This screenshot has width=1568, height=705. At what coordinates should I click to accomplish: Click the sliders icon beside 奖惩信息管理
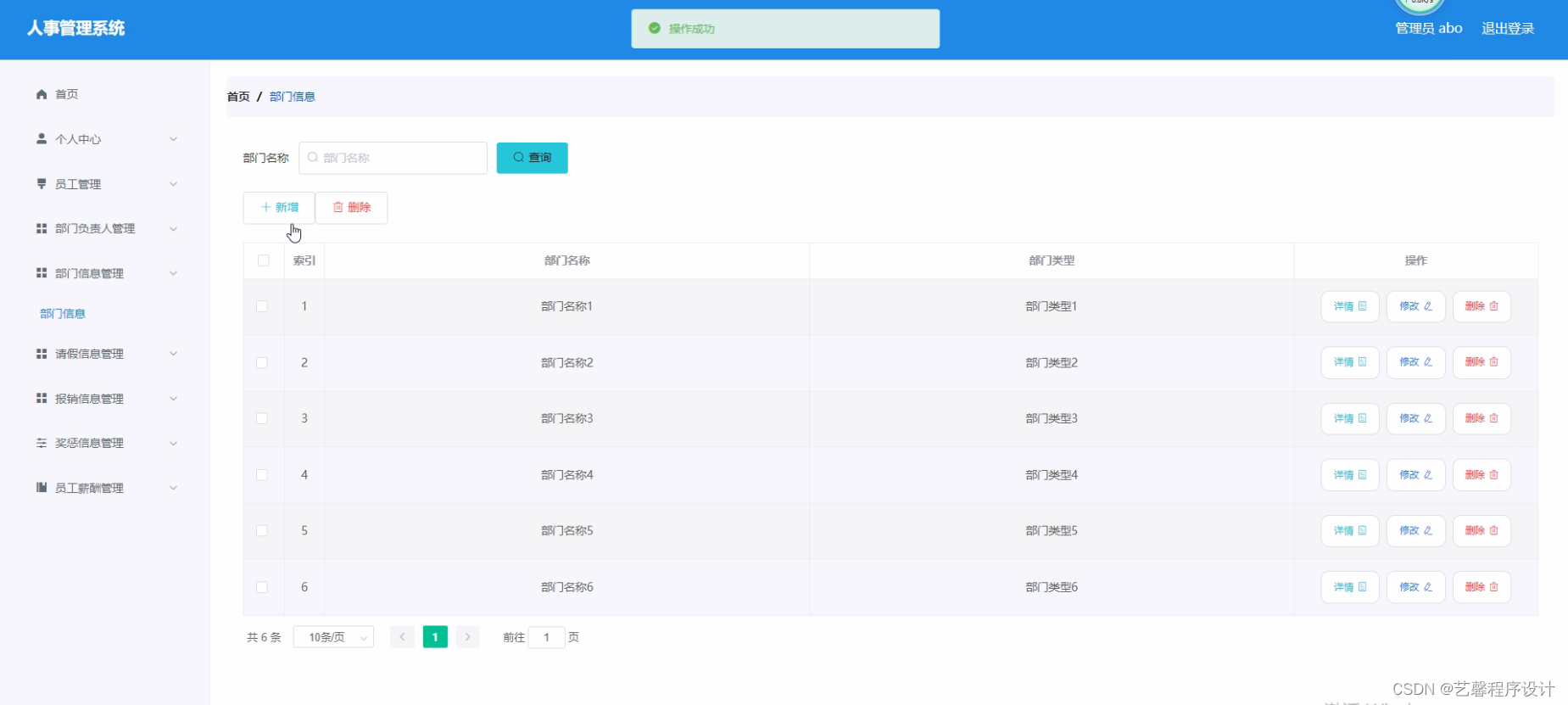click(42, 443)
